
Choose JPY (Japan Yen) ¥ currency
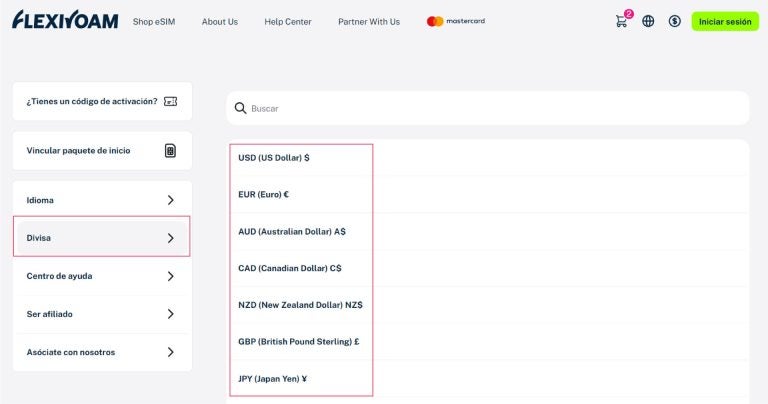click(488, 379)
